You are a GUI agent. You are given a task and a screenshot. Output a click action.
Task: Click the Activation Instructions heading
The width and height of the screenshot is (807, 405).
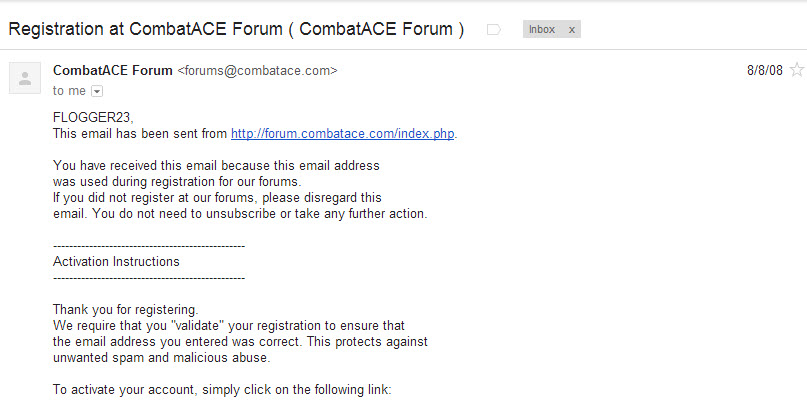click(116, 261)
